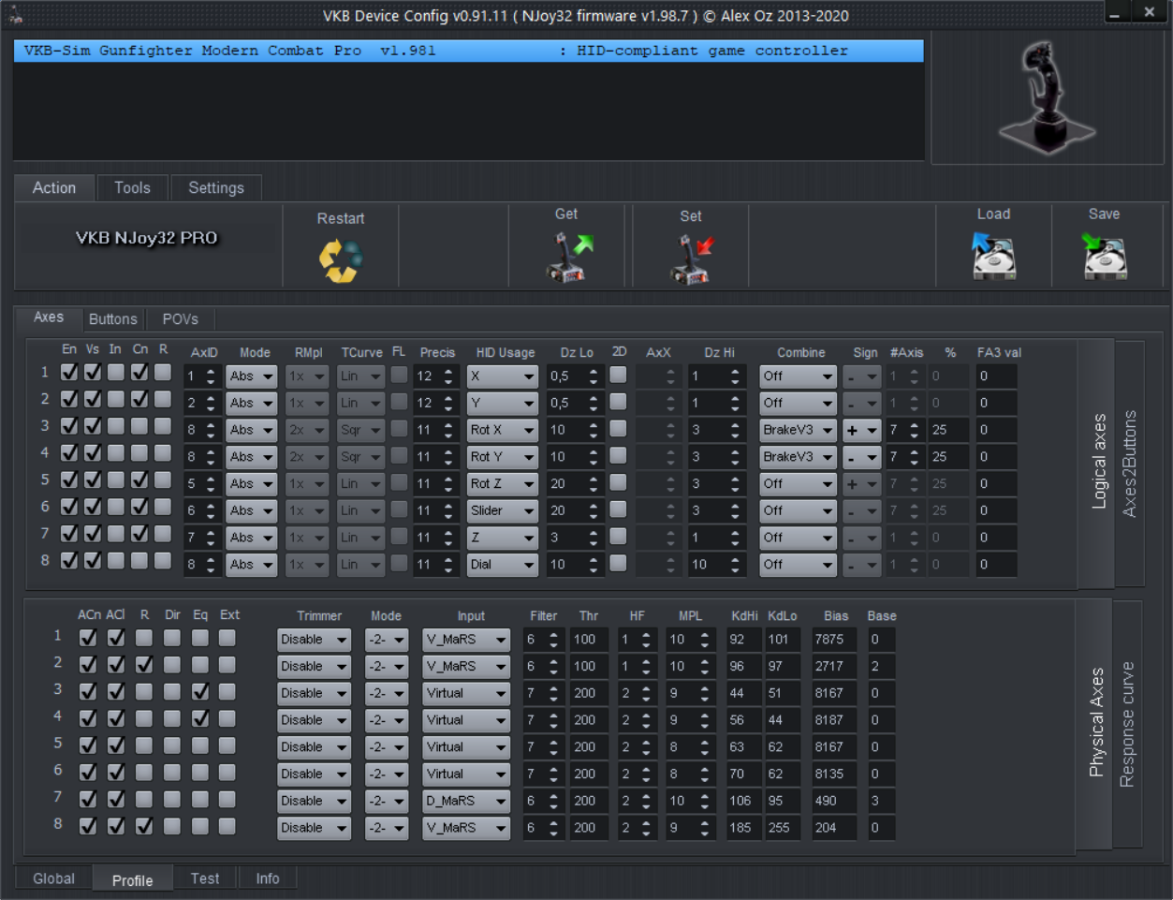Click the KdLo field showing 255
The image size is (1173, 900).
782,828
